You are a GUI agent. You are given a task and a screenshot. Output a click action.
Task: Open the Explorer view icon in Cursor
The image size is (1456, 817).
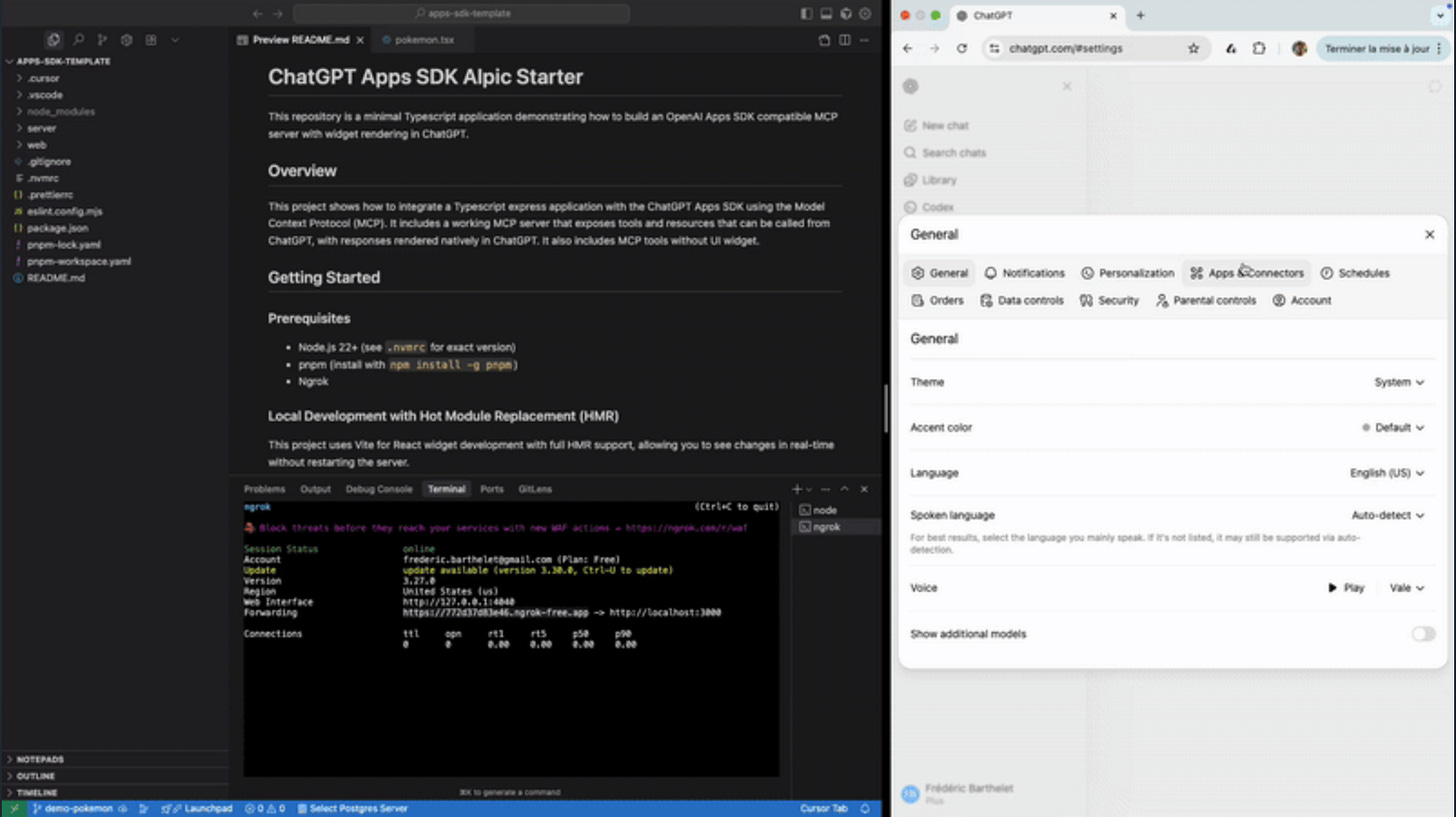53,40
